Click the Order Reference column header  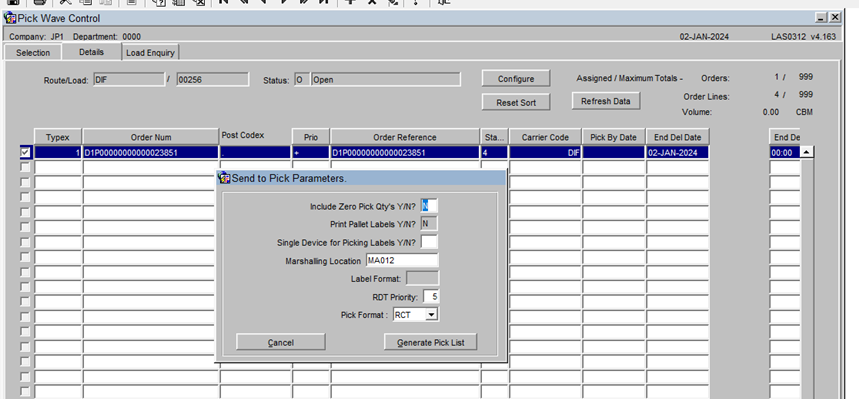pyautogui.click(x=405, y=137)
